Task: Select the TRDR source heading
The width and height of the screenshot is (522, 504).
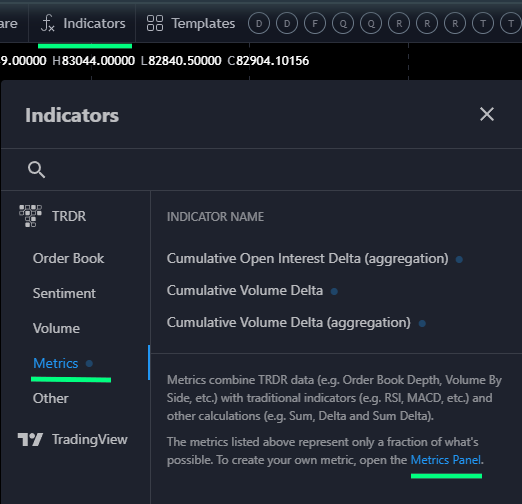Action: (x=69, y=216)
